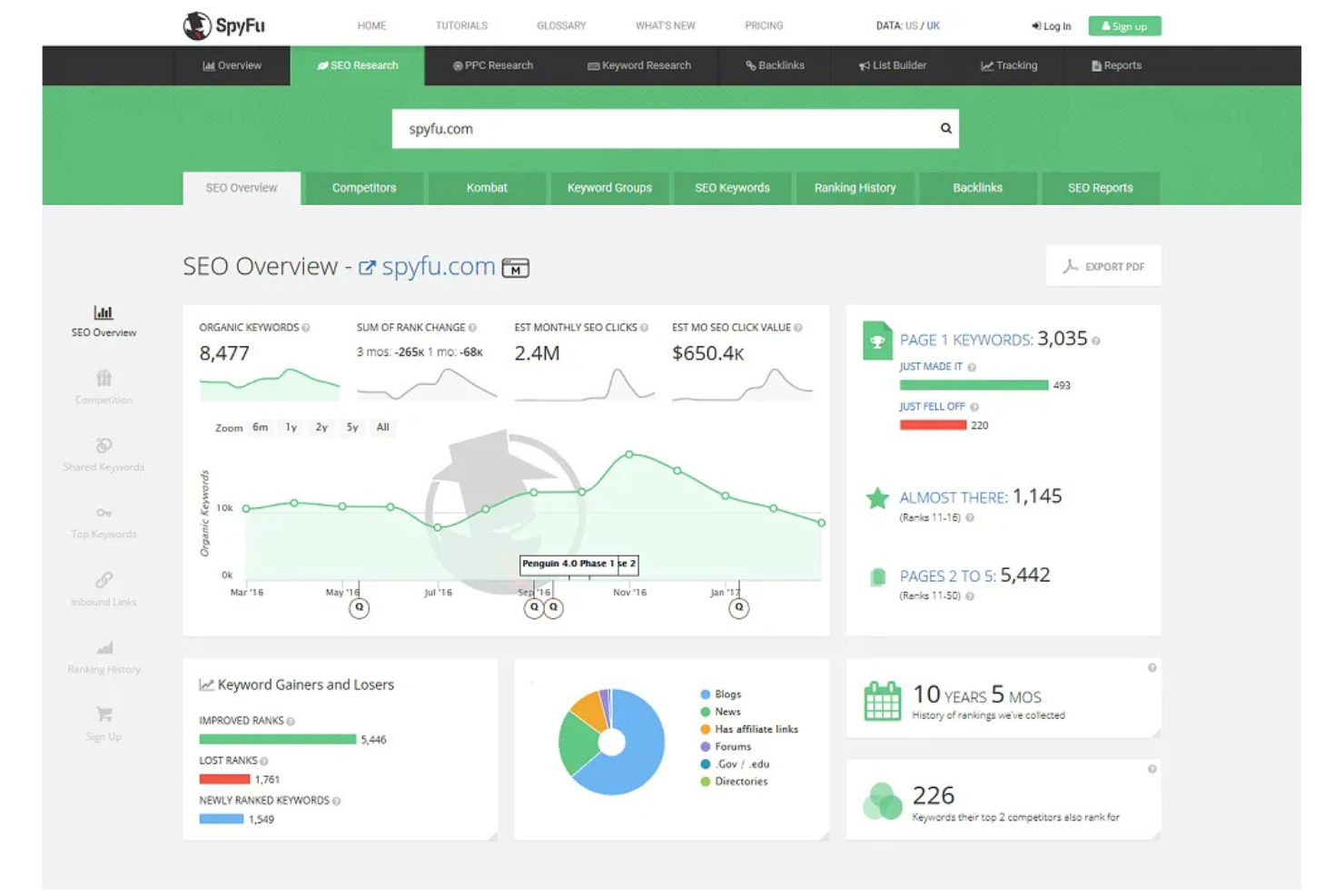Image resolution: width=1344 pixels, height=896 pixels.
Task: Switch to the Ranking History tab
Action: pos(855,188)
